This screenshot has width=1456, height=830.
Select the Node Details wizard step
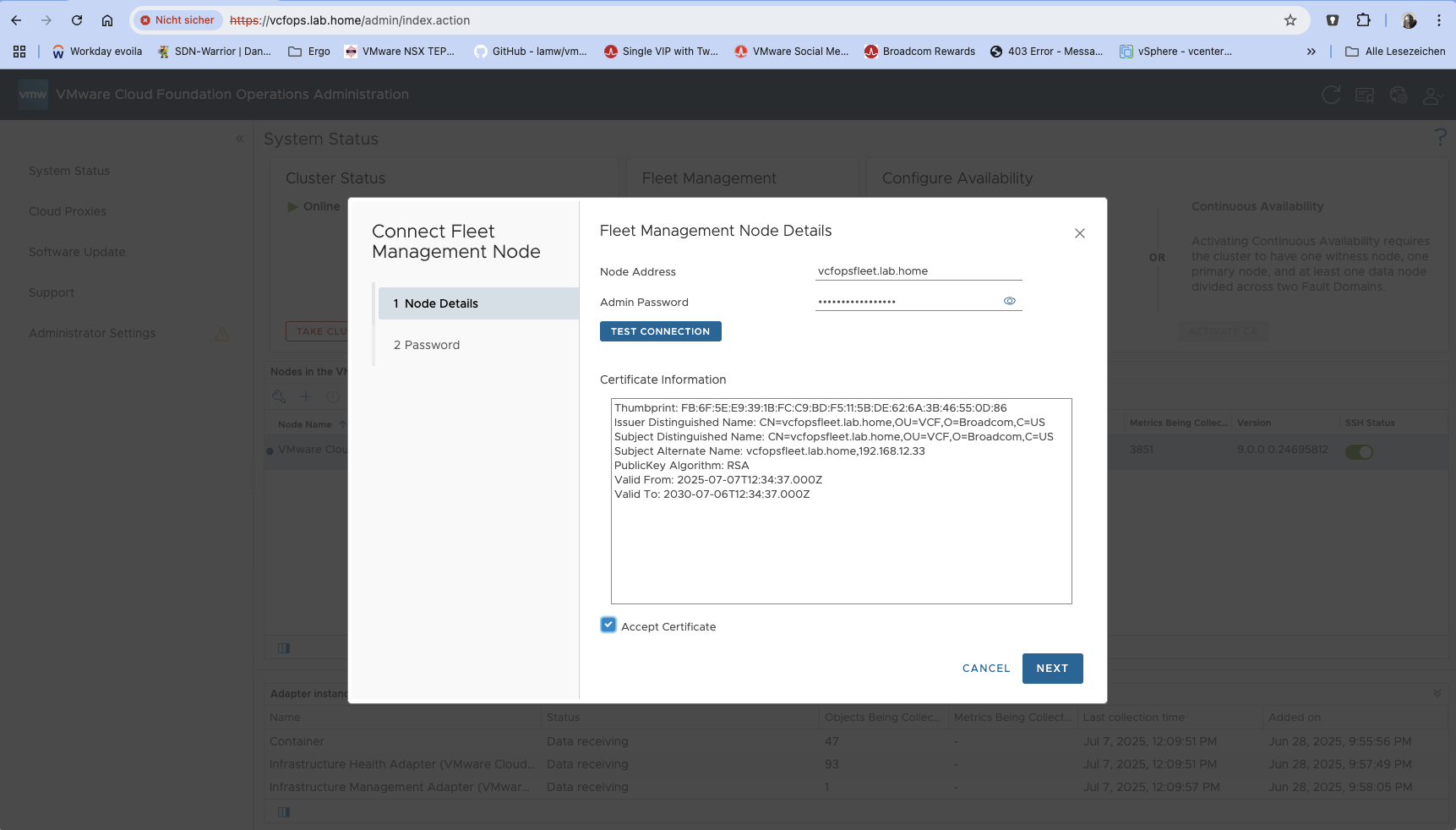click(x=478, y=303)
